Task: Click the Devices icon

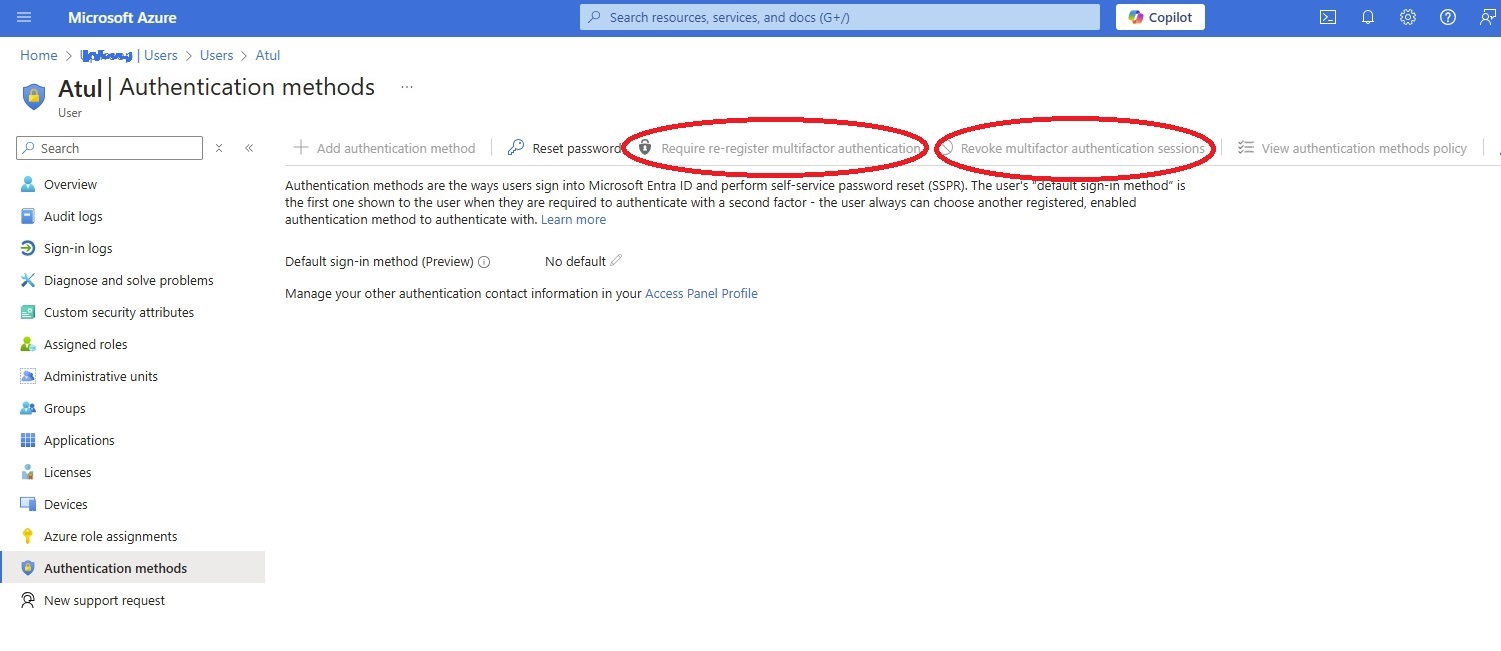Action: tap(28, 504)
